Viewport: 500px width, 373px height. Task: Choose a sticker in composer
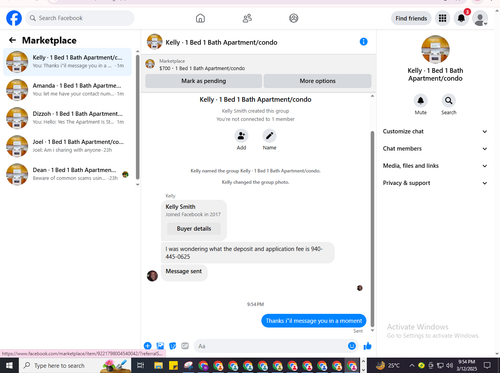[173, 346]
